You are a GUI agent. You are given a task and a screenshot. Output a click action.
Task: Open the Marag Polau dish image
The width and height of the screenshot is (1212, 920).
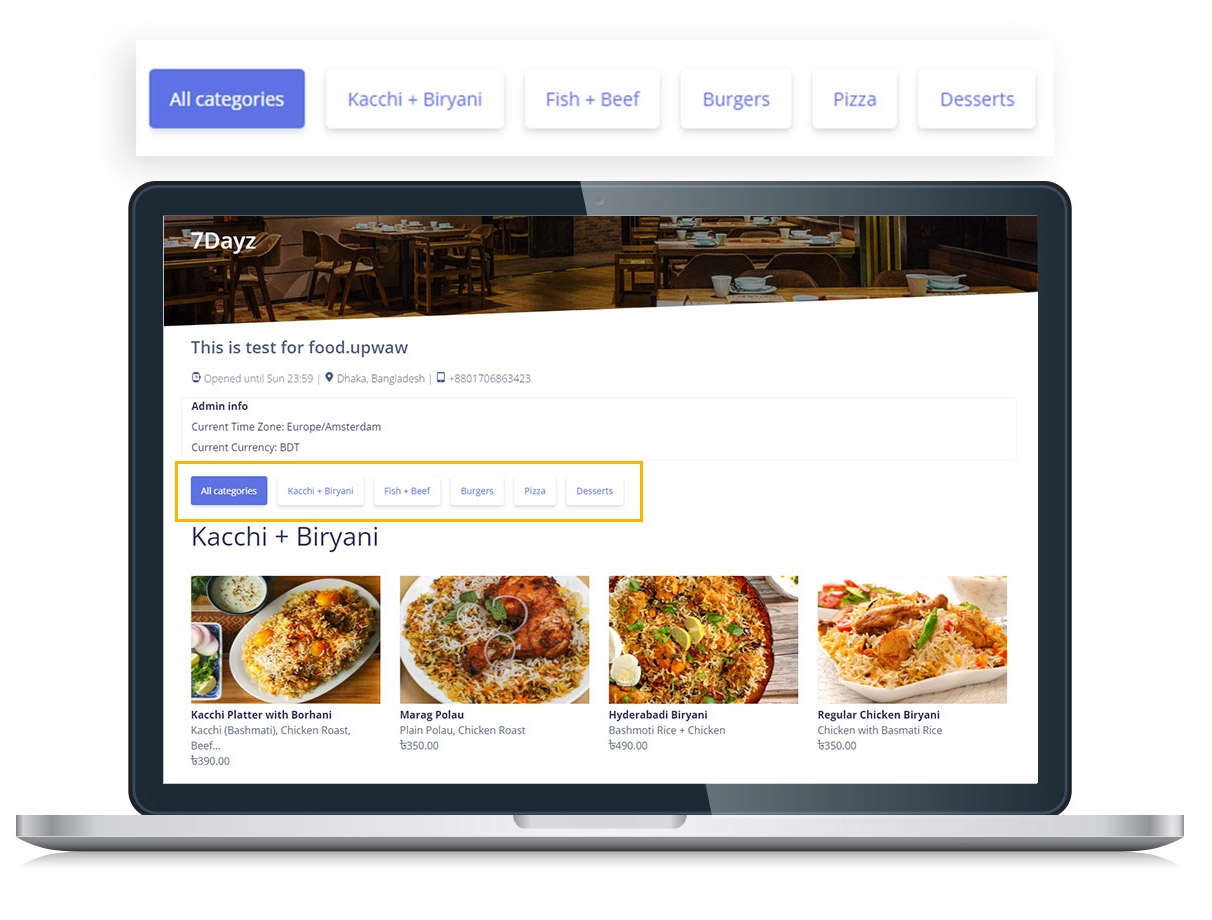coord(495,639)
